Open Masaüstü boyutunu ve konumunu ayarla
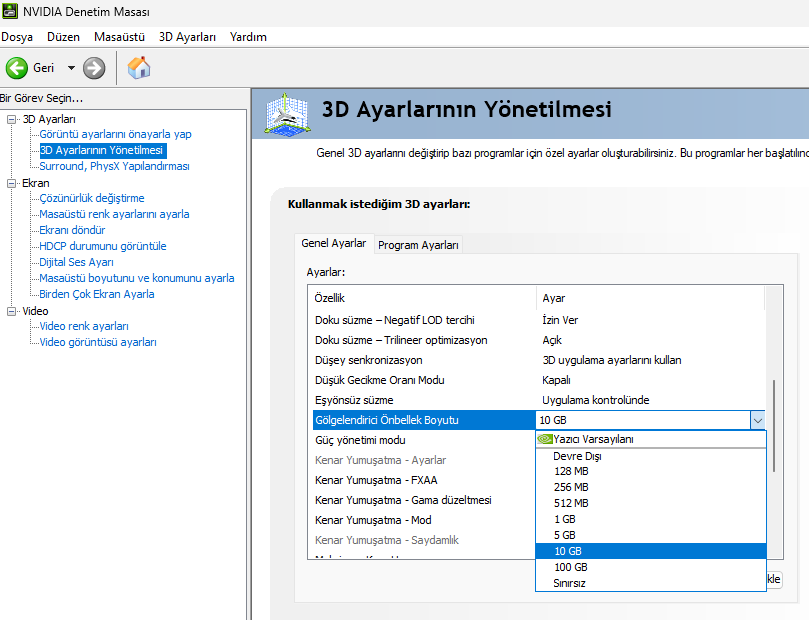Screen dimensions: 809x620 pos(137,278)
